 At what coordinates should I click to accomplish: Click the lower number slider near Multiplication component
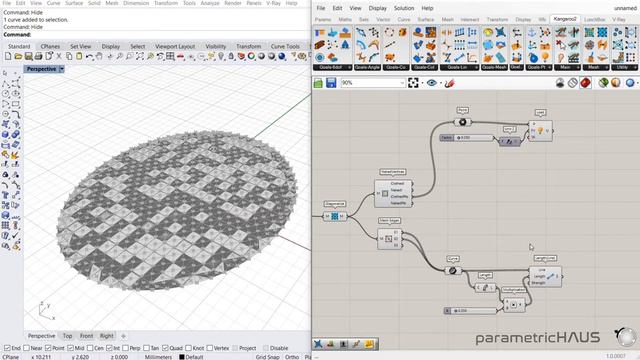point(470,311)
